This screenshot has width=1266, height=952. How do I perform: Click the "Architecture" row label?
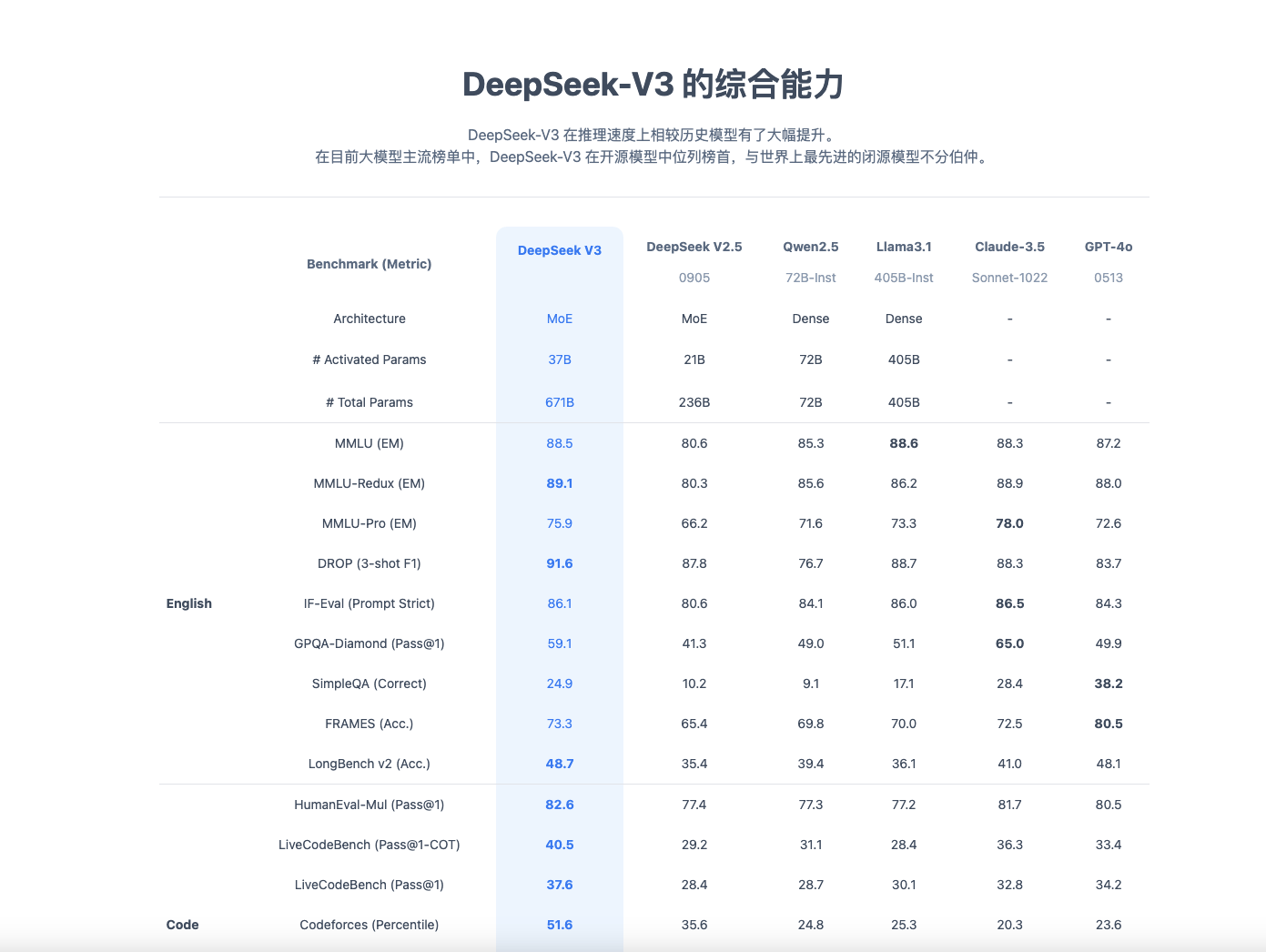[x=370, y=319]
